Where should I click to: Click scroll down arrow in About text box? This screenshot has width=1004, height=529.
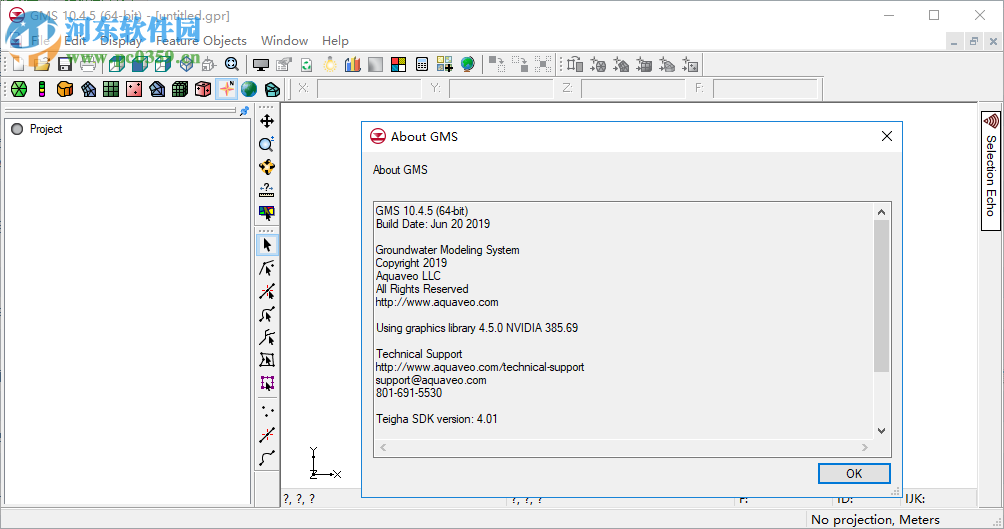(x=881, y=430)
